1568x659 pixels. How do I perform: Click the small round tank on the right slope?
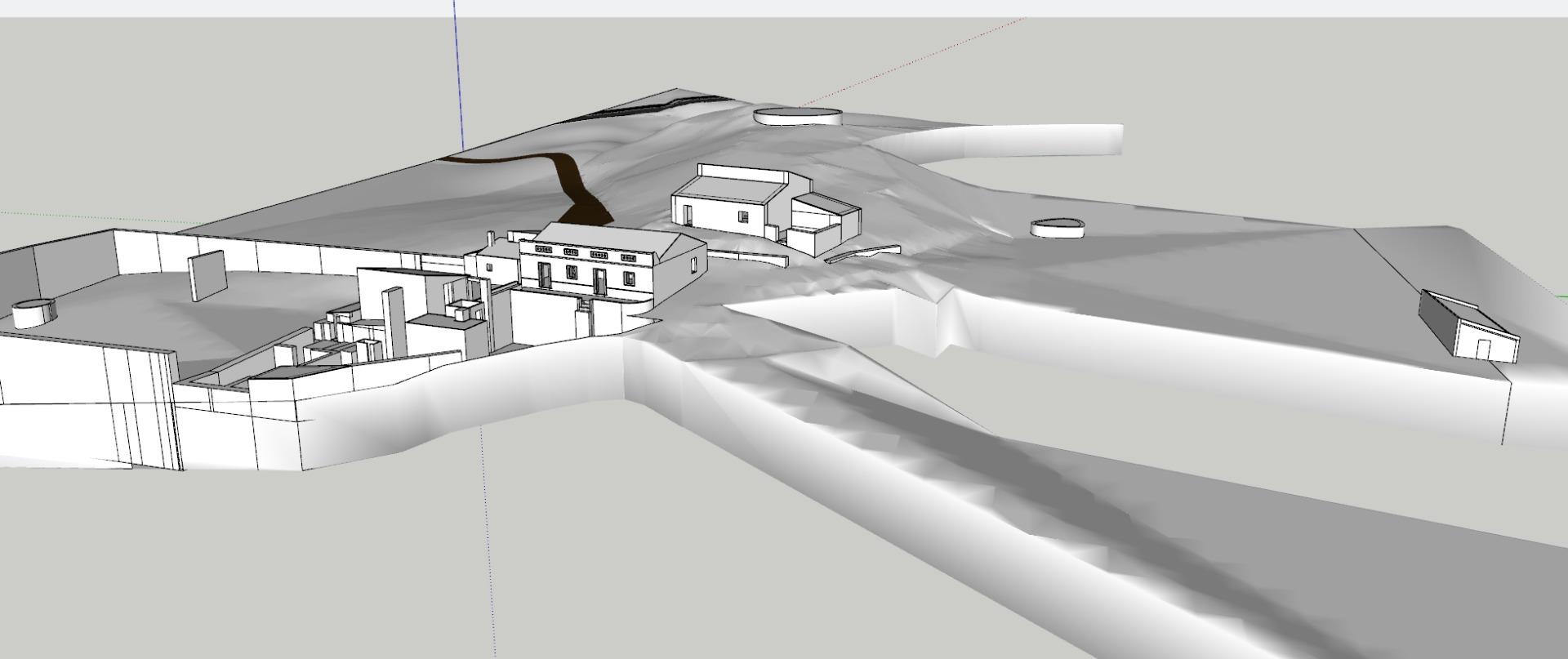1057,228
